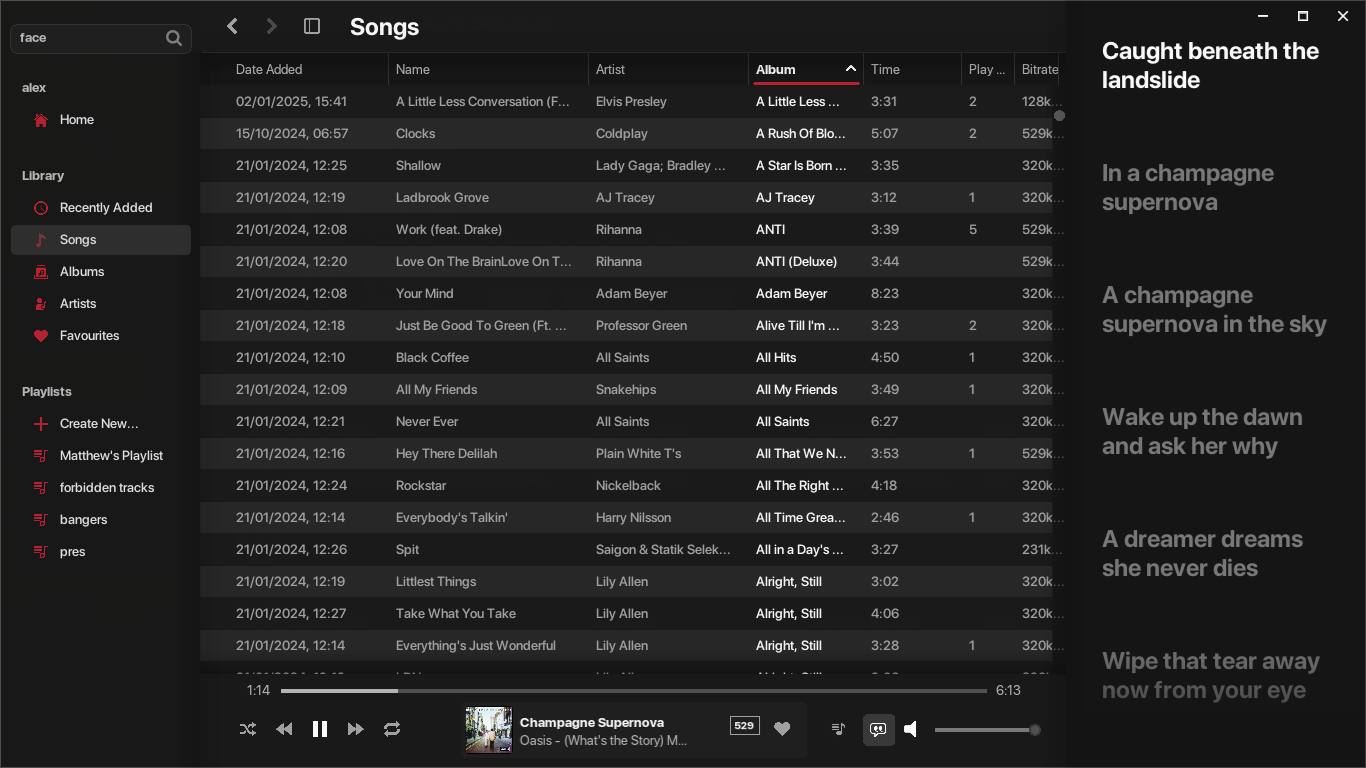The width and height of the screenshot is (1366, 768).
Task: Click the Professor Green artist cell
Action: coord(642,326)
